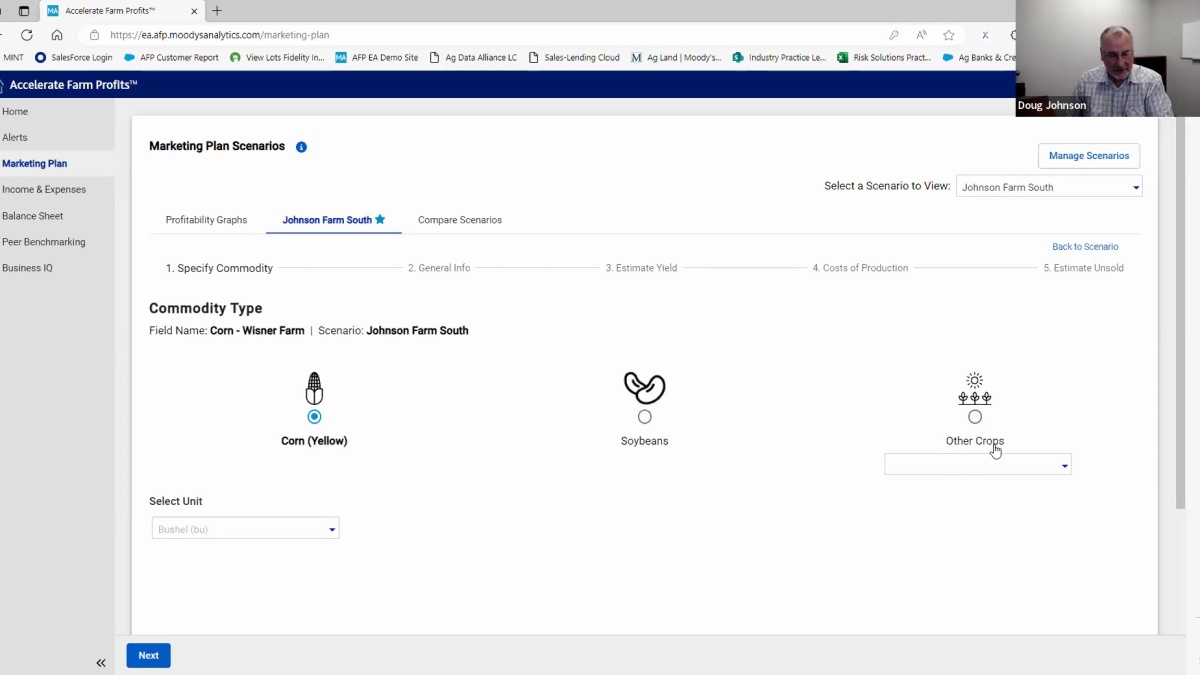Open the Risk Solutions Practice bookmark

tap(884, 57)
